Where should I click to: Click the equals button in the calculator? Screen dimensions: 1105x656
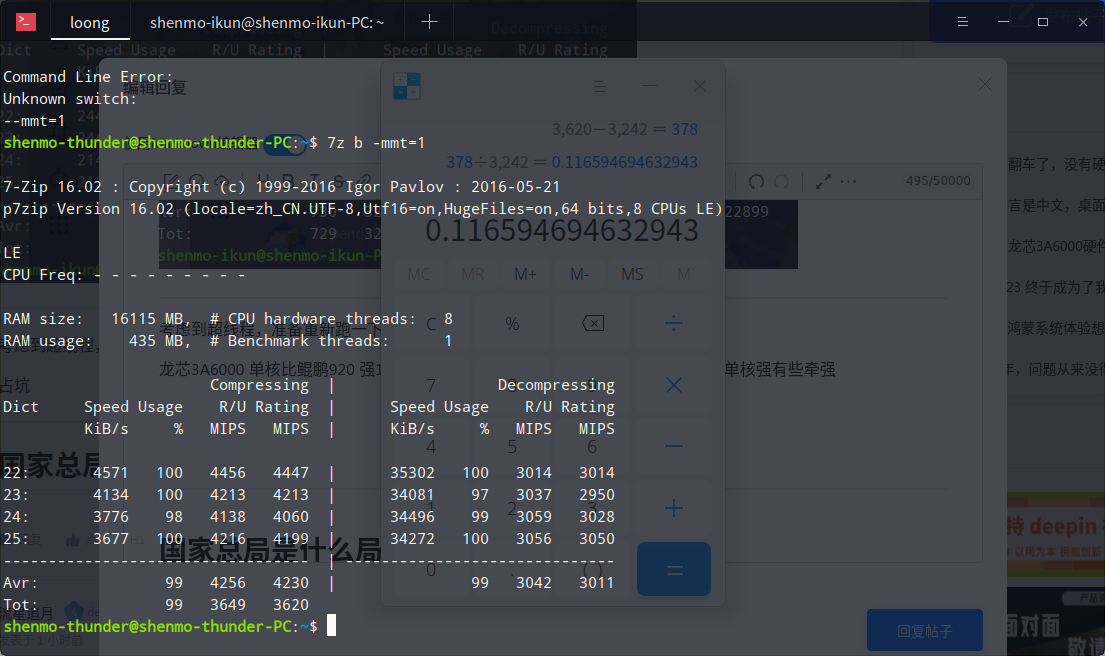[x=674, y=569]
